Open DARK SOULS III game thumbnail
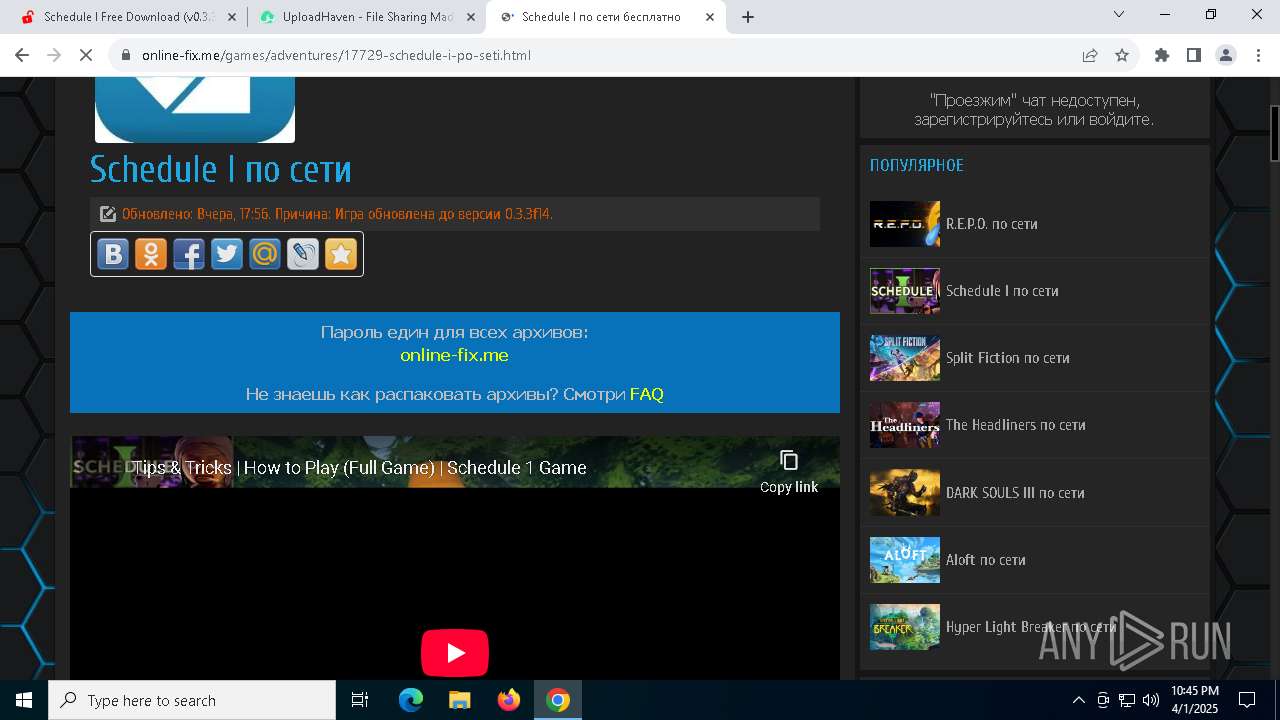Image resolution: width=1280 pixels, height=720 pixels. click(905, 493)
